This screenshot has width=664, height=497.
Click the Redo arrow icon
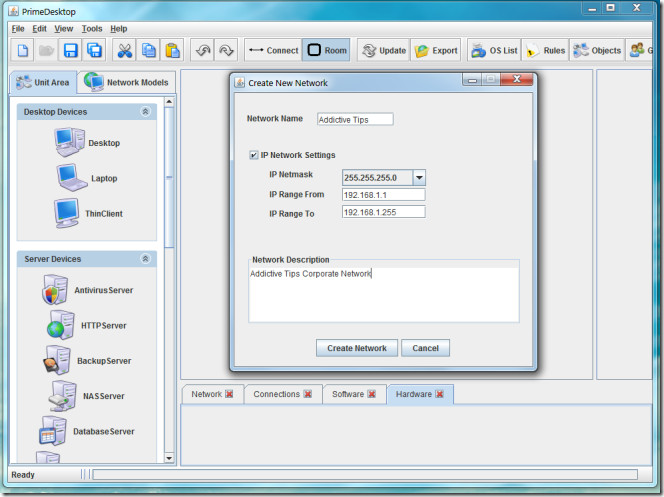(227, 50)
